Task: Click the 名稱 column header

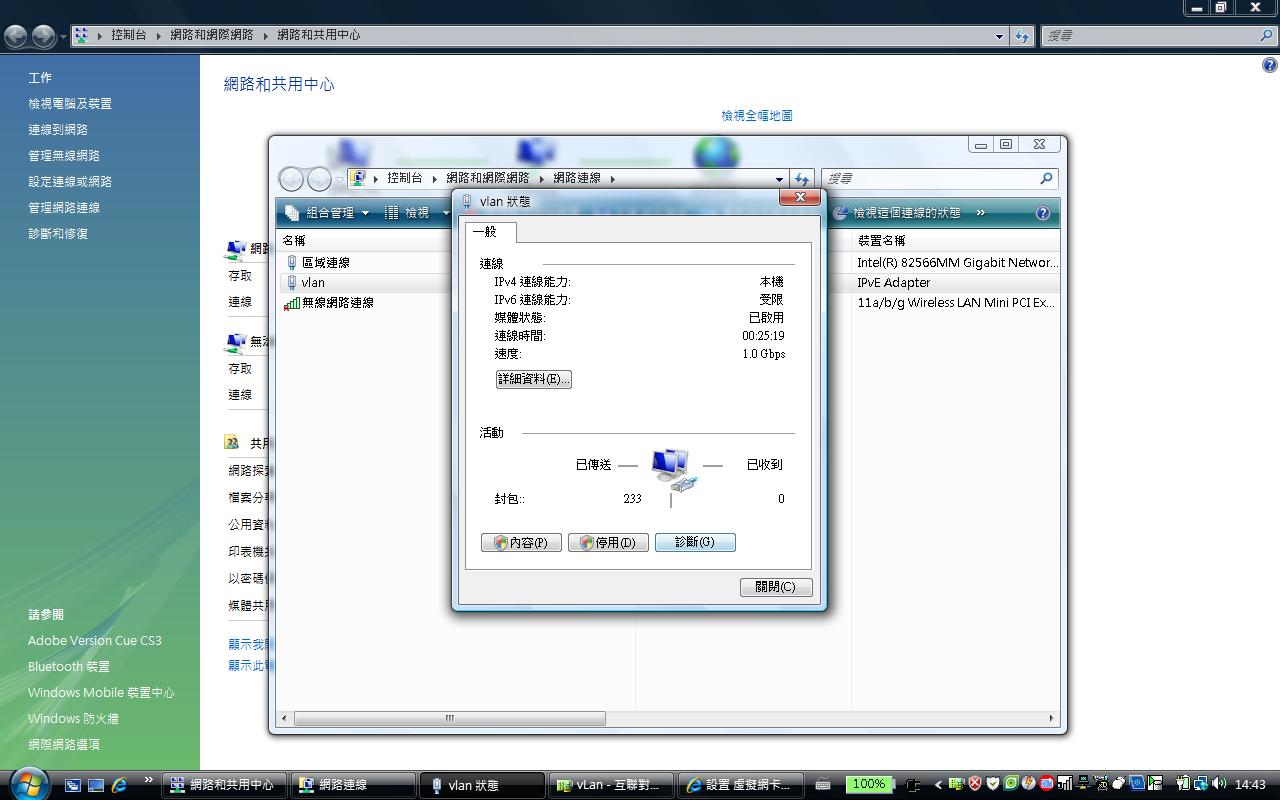Action: coord(294,241)
